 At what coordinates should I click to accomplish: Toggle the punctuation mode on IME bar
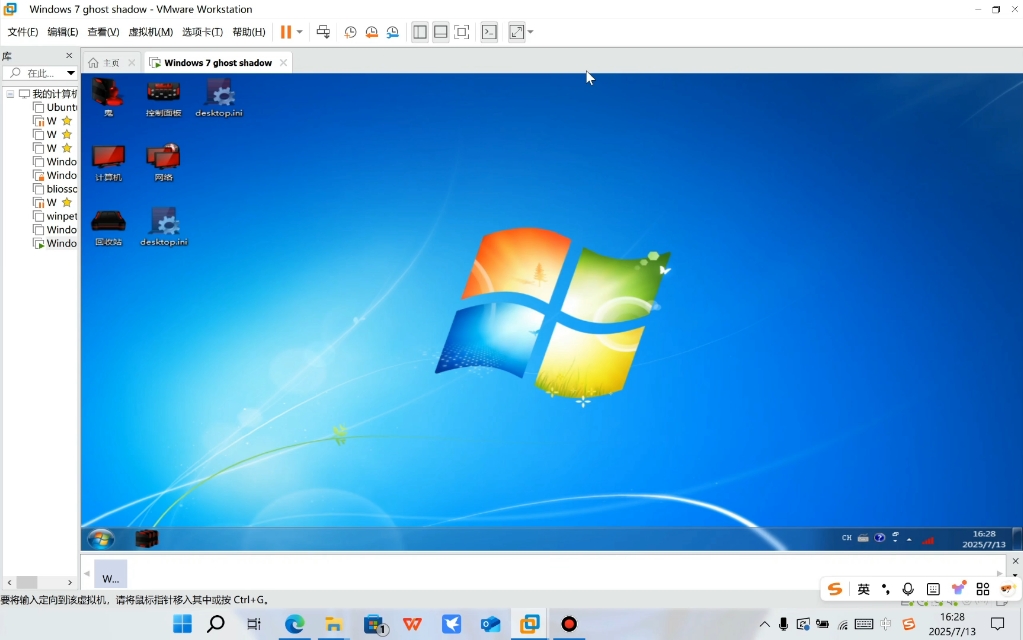pos(885,589)
